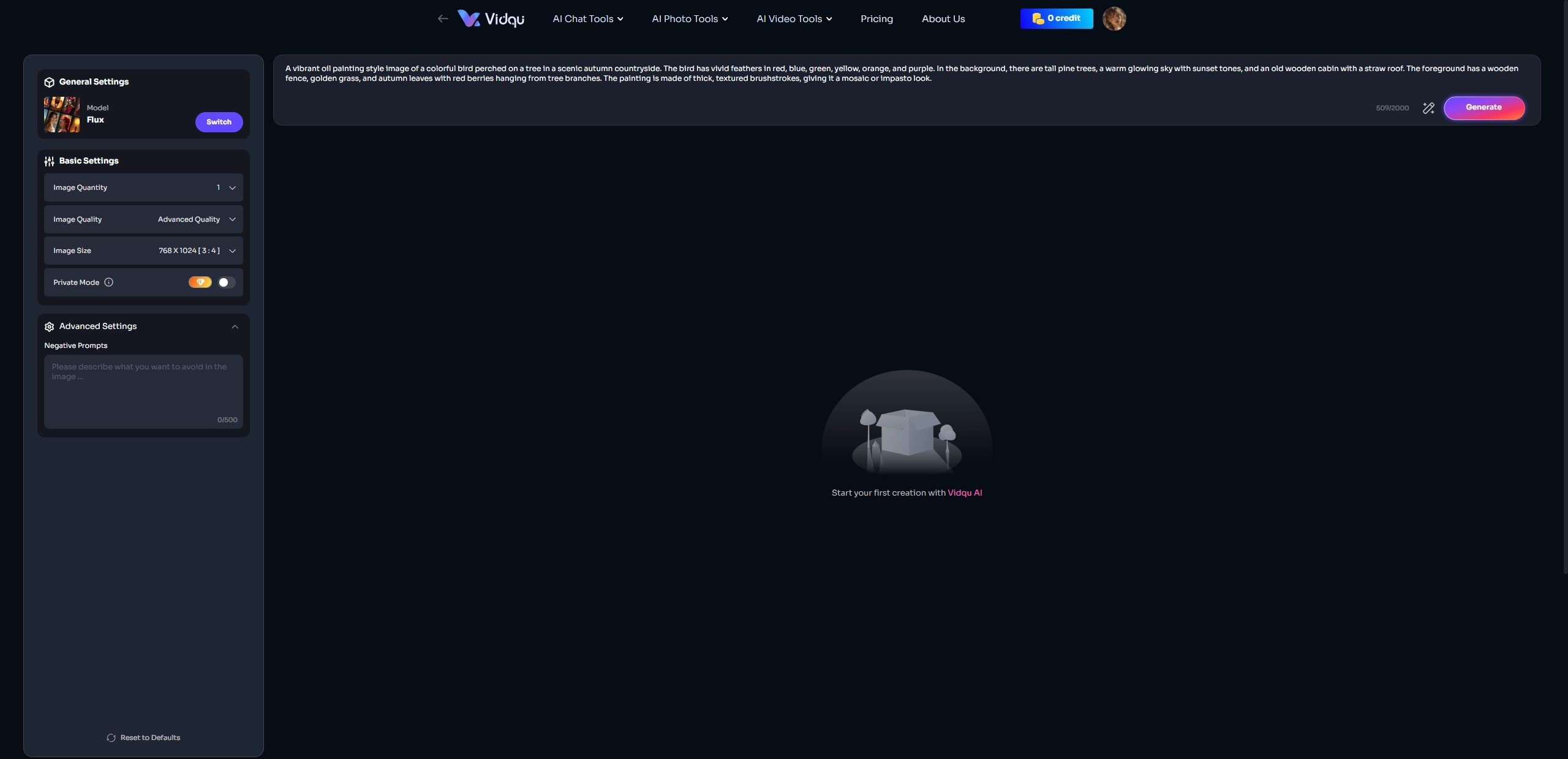Click the back arrow beside the Vidqu logo

pos(442,18)
